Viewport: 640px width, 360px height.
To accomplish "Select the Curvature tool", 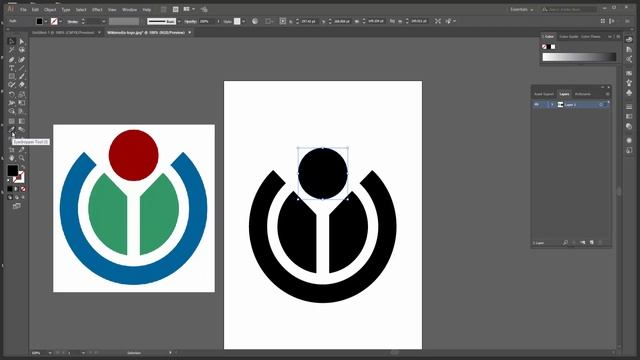I will [22, 60].
